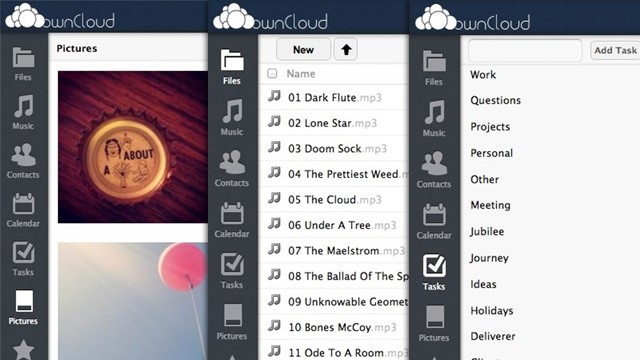Open Music in the Pictures window sidebar
This screenshot has height=360, width=640.
pos(23,112)
